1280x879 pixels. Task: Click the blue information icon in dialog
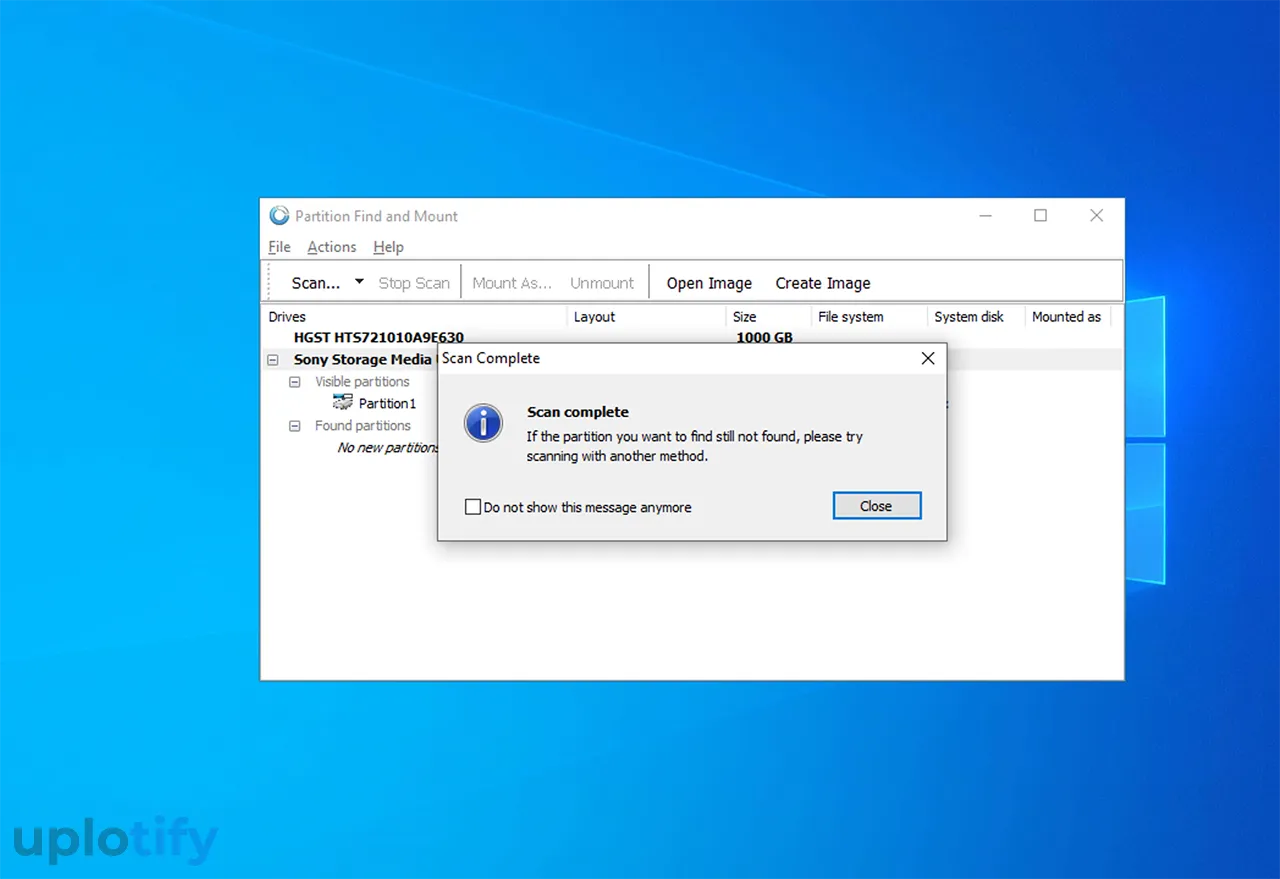click(483, 423)
